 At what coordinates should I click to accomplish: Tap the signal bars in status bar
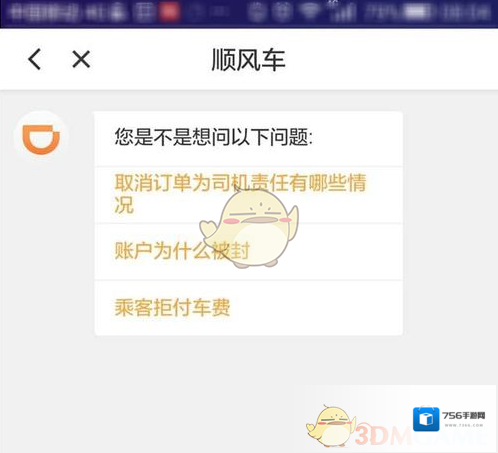coord(343,12)
